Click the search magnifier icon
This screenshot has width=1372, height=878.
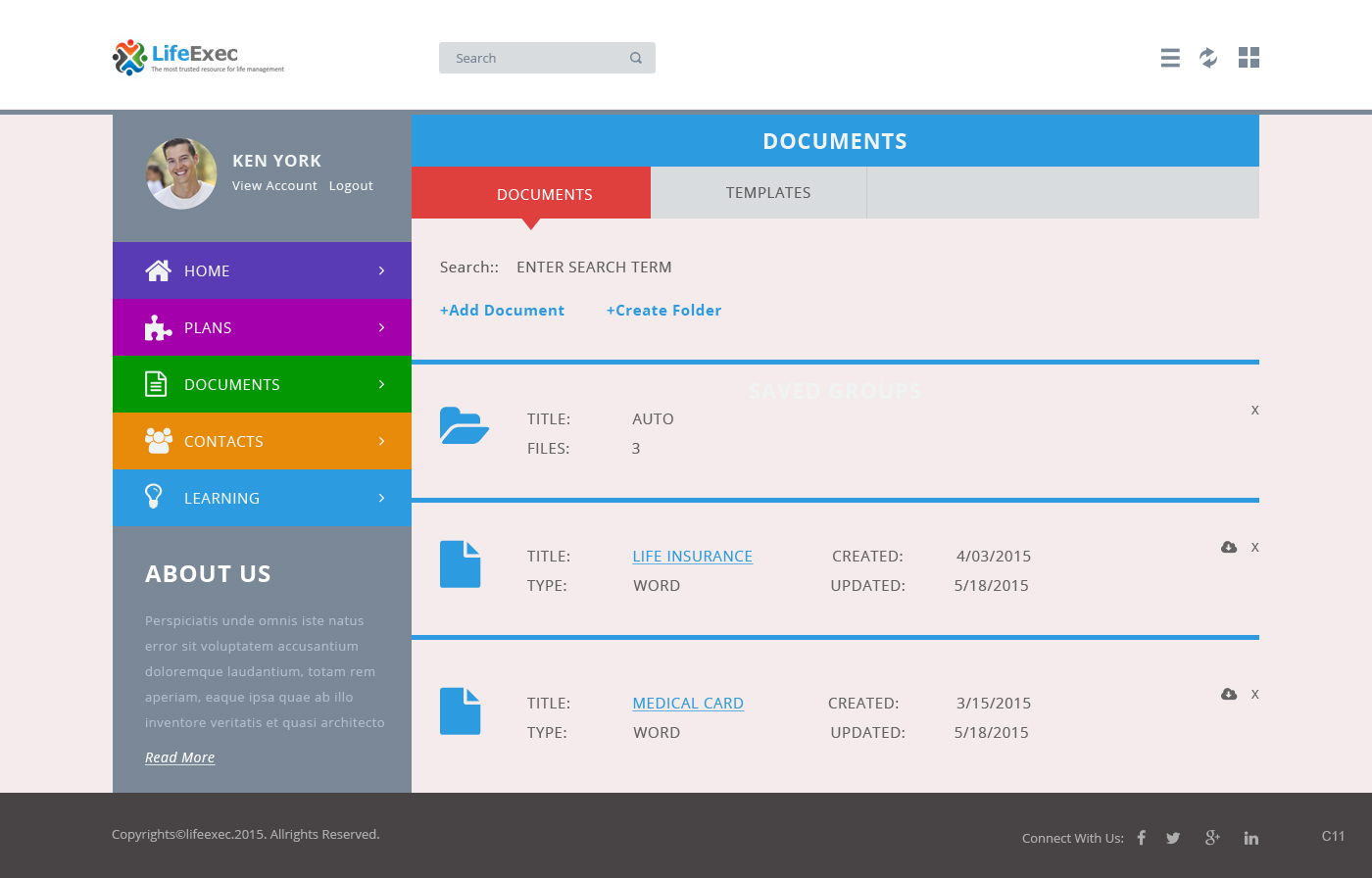pos(636,58)
